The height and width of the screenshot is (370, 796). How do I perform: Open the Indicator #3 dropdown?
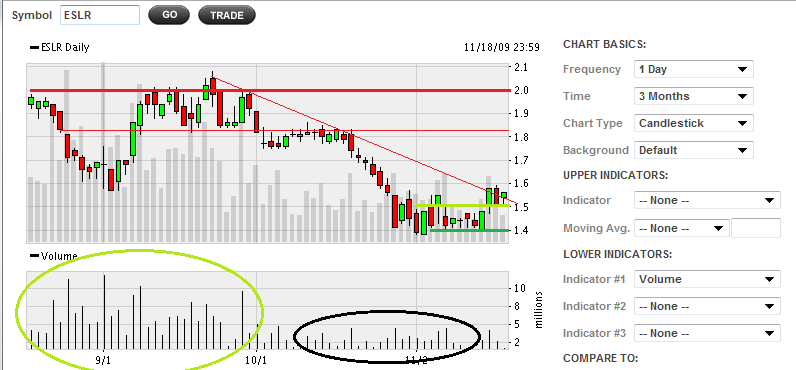click(707, 333)
